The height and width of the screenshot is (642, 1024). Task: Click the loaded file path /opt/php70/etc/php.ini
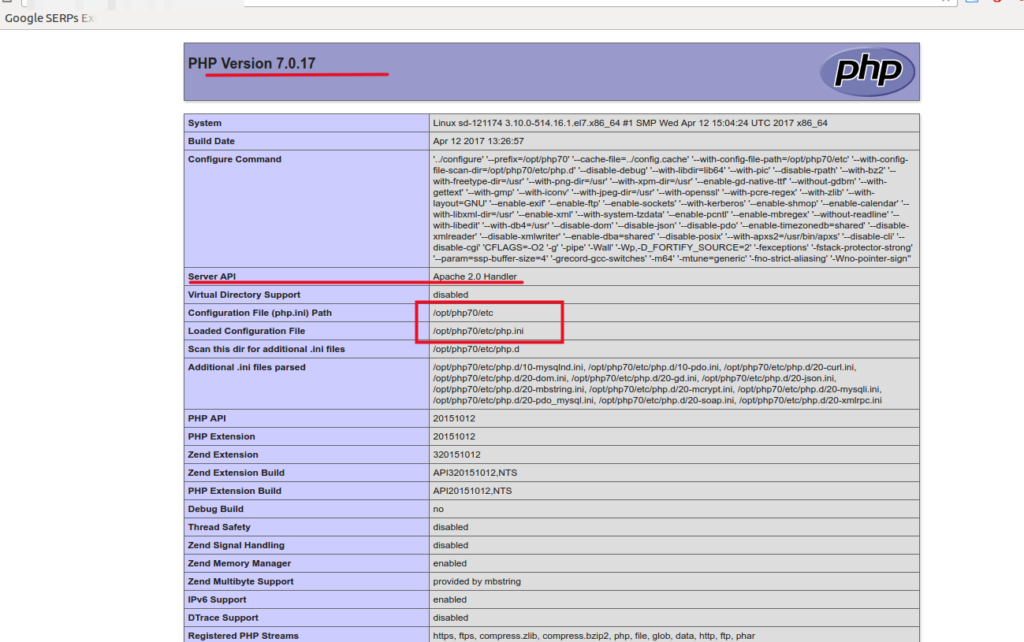pyautogui.click(x=478, y=331)
